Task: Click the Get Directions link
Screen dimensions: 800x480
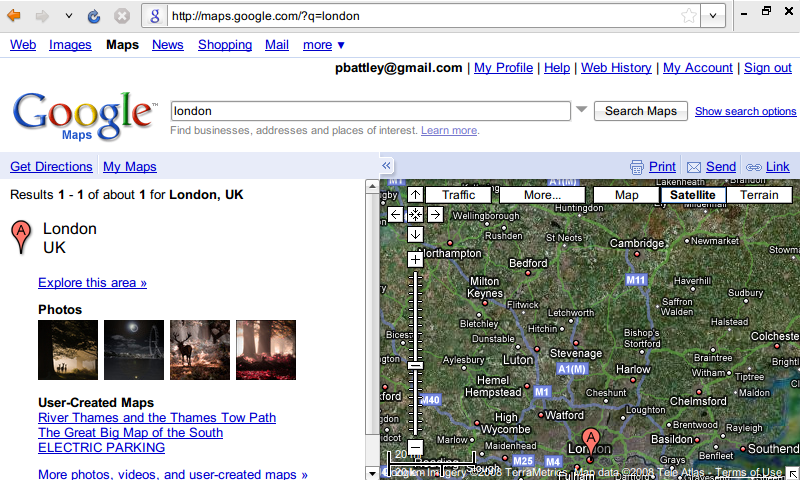Action: [x=51, y=167]
